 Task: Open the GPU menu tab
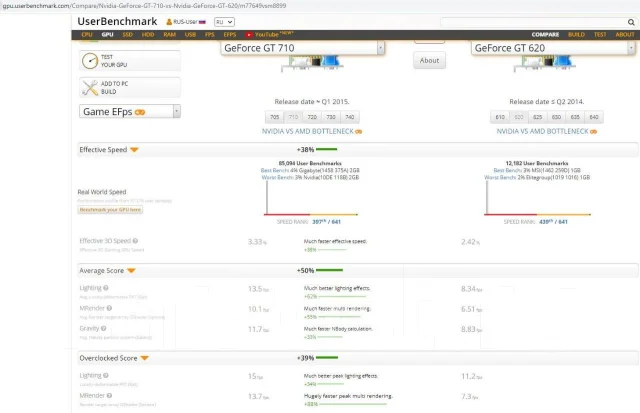[107, 35]
